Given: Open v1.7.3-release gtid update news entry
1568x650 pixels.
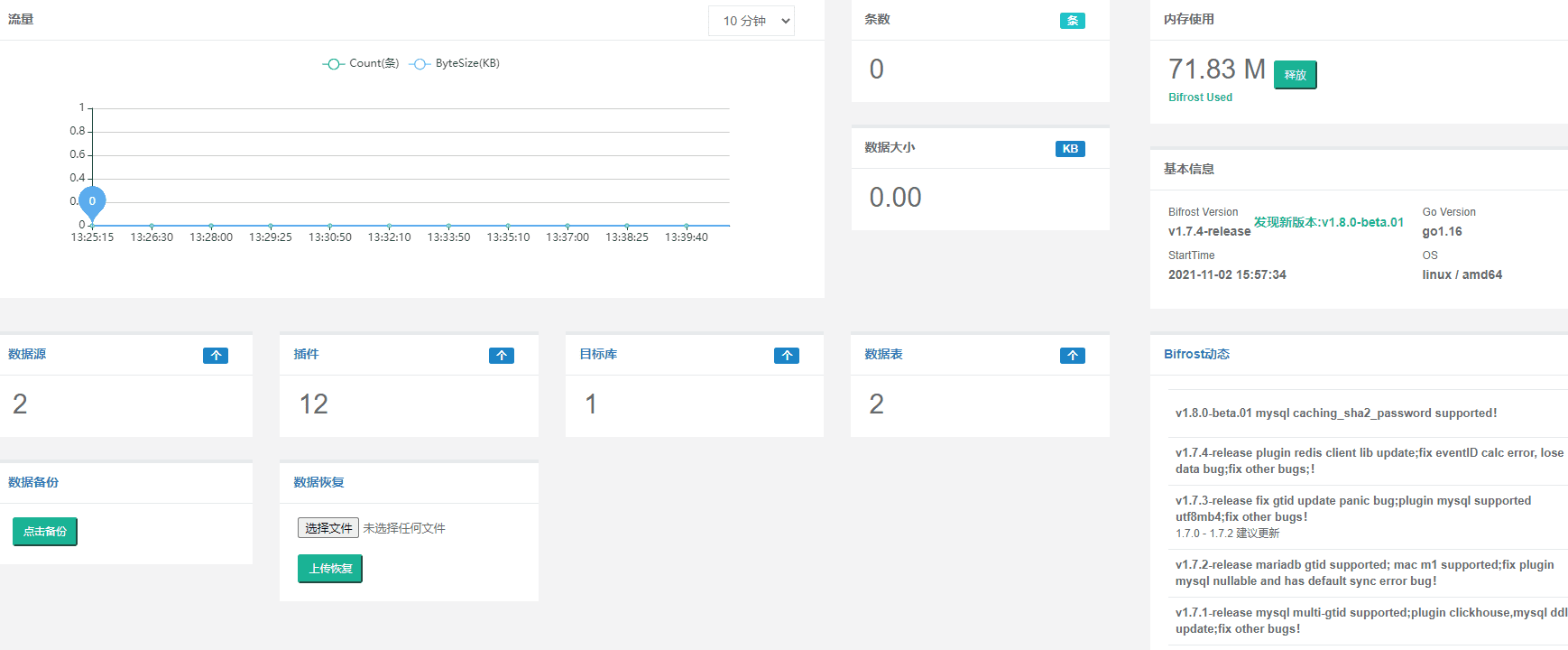Looking at the screenshot, I should point(1352,508).
